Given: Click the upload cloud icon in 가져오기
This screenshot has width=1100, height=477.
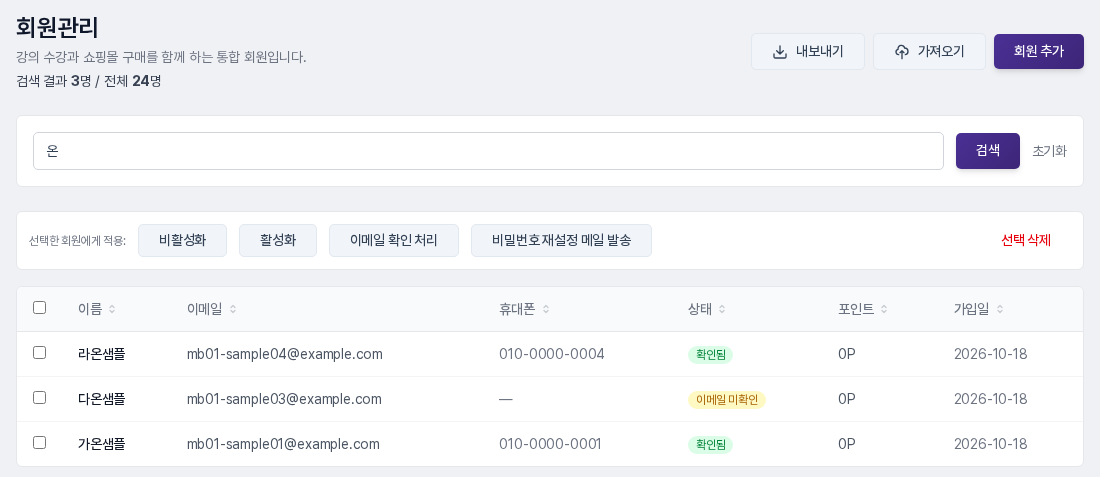Looking at the screenshot, I should [x=902, y=52].
